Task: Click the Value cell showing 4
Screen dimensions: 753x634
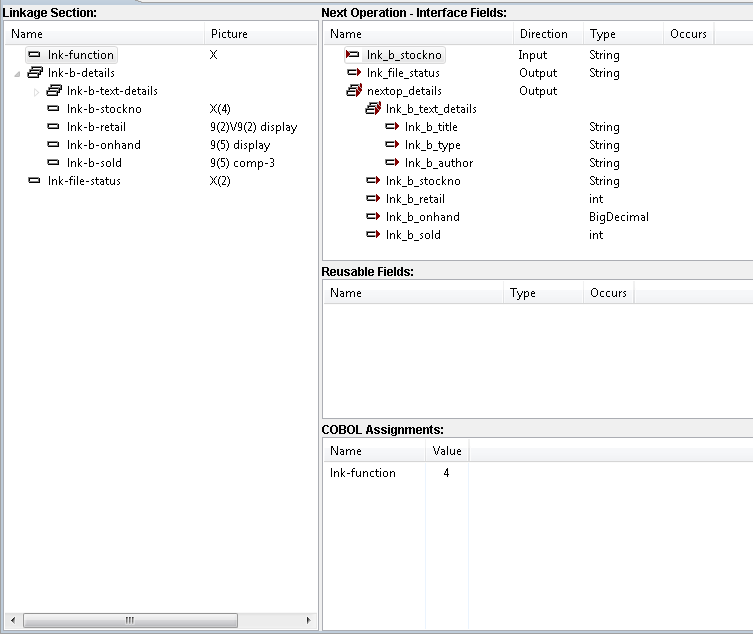Action: click(x=446, y=473)
